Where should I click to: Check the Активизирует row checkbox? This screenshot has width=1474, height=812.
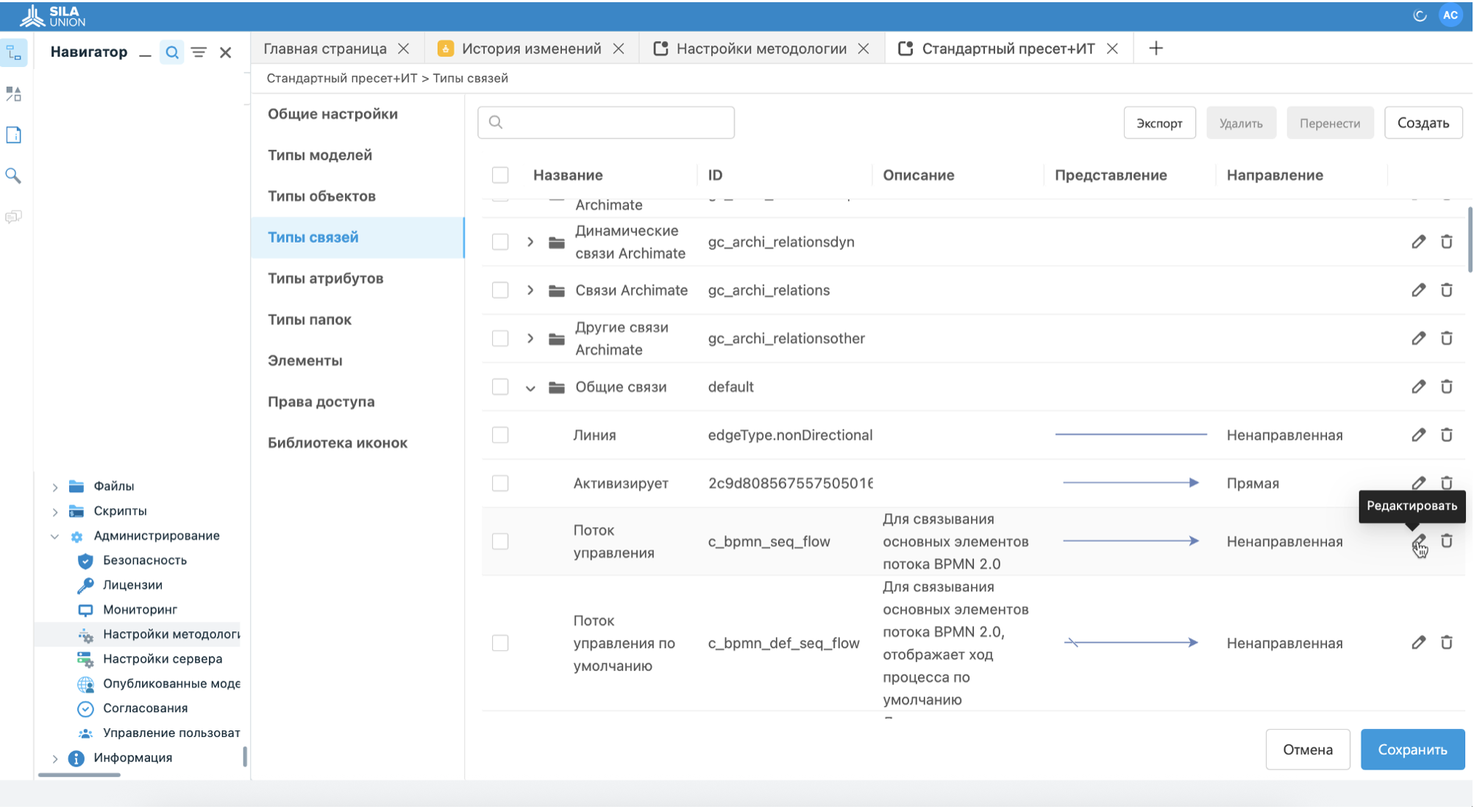(x=500, y=483)
